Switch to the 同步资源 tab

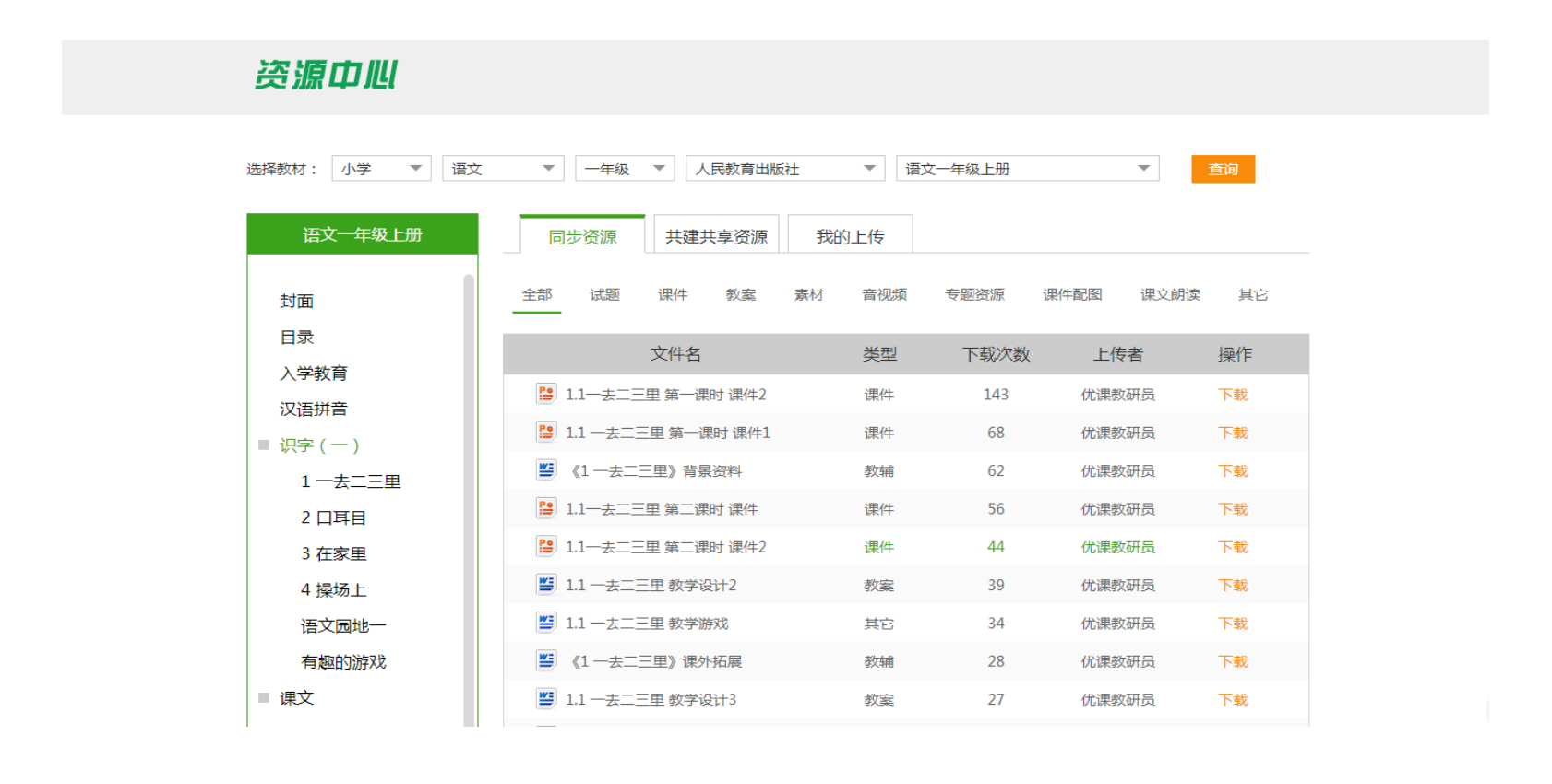click(x=582, y=236)
